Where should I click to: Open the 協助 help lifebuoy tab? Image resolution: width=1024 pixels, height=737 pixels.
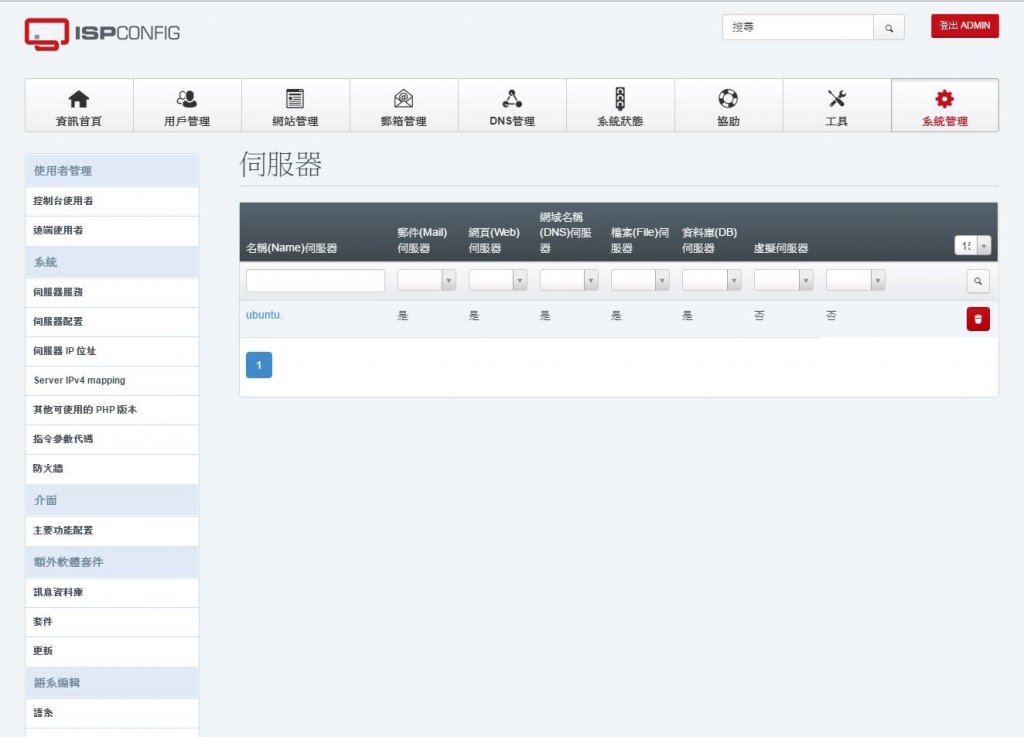pos(729,106)
